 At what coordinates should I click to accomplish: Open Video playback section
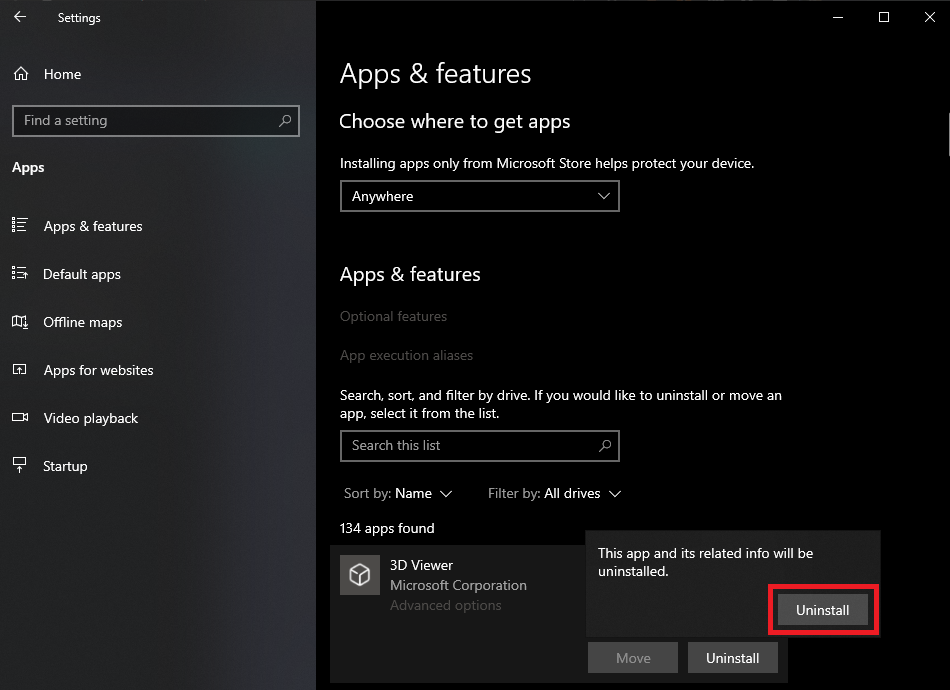90,418
